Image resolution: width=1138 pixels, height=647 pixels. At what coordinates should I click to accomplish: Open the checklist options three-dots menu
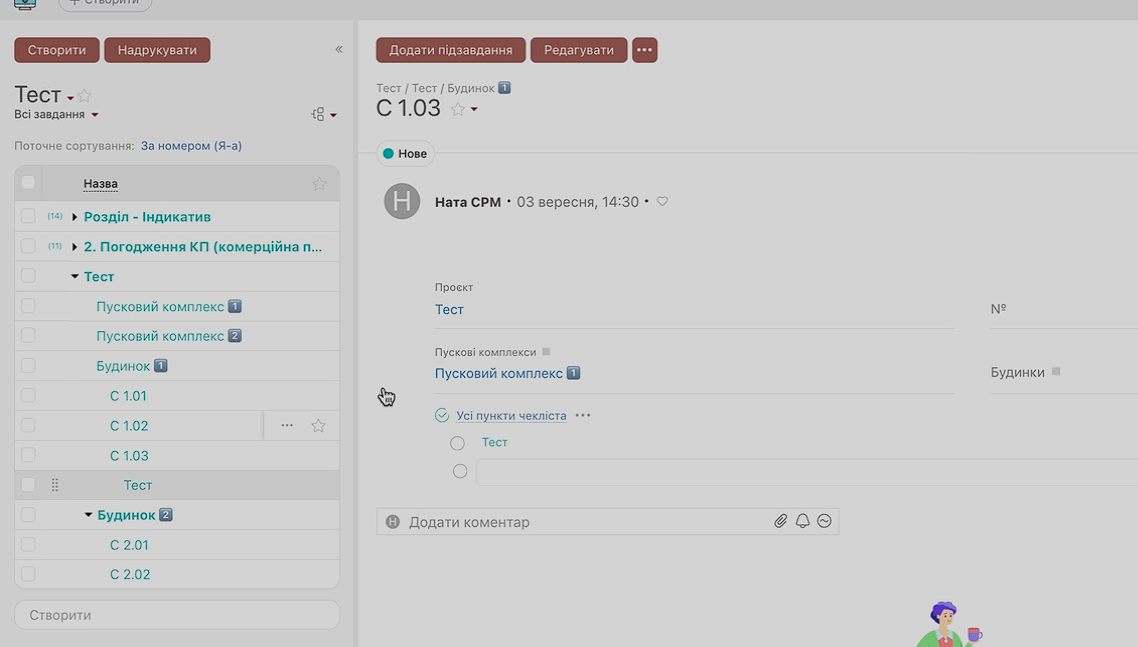pyautogui.click(x=583, y=416)
